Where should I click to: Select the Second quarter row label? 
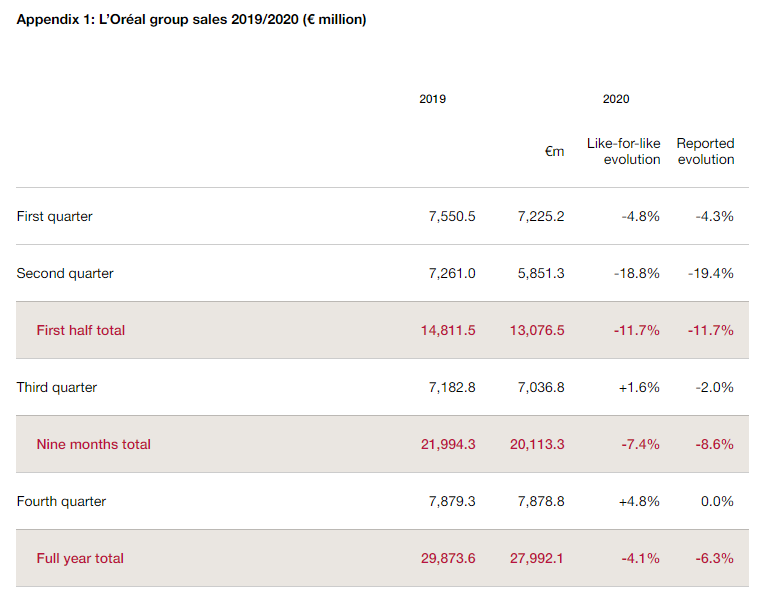[x=65, y=273]
